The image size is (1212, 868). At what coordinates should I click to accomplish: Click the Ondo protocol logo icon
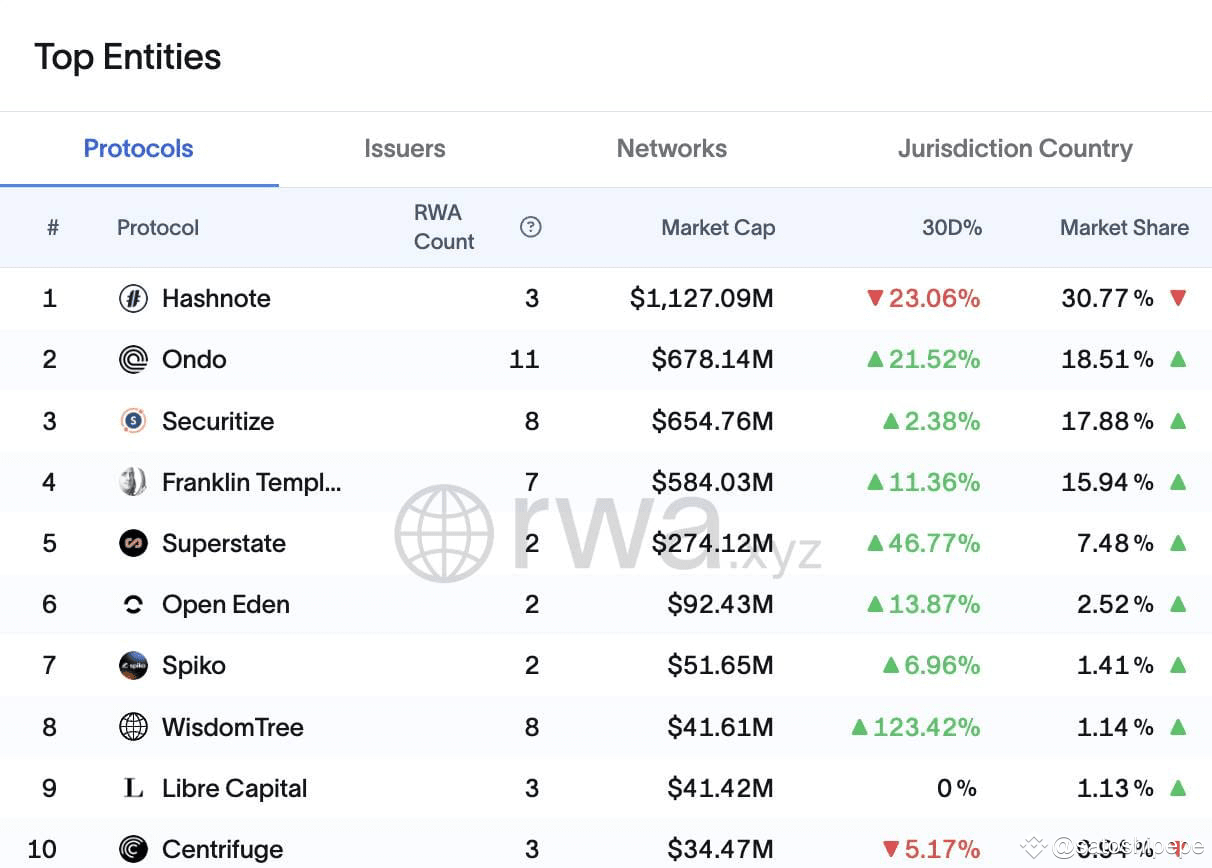click(x=133, y=359)
